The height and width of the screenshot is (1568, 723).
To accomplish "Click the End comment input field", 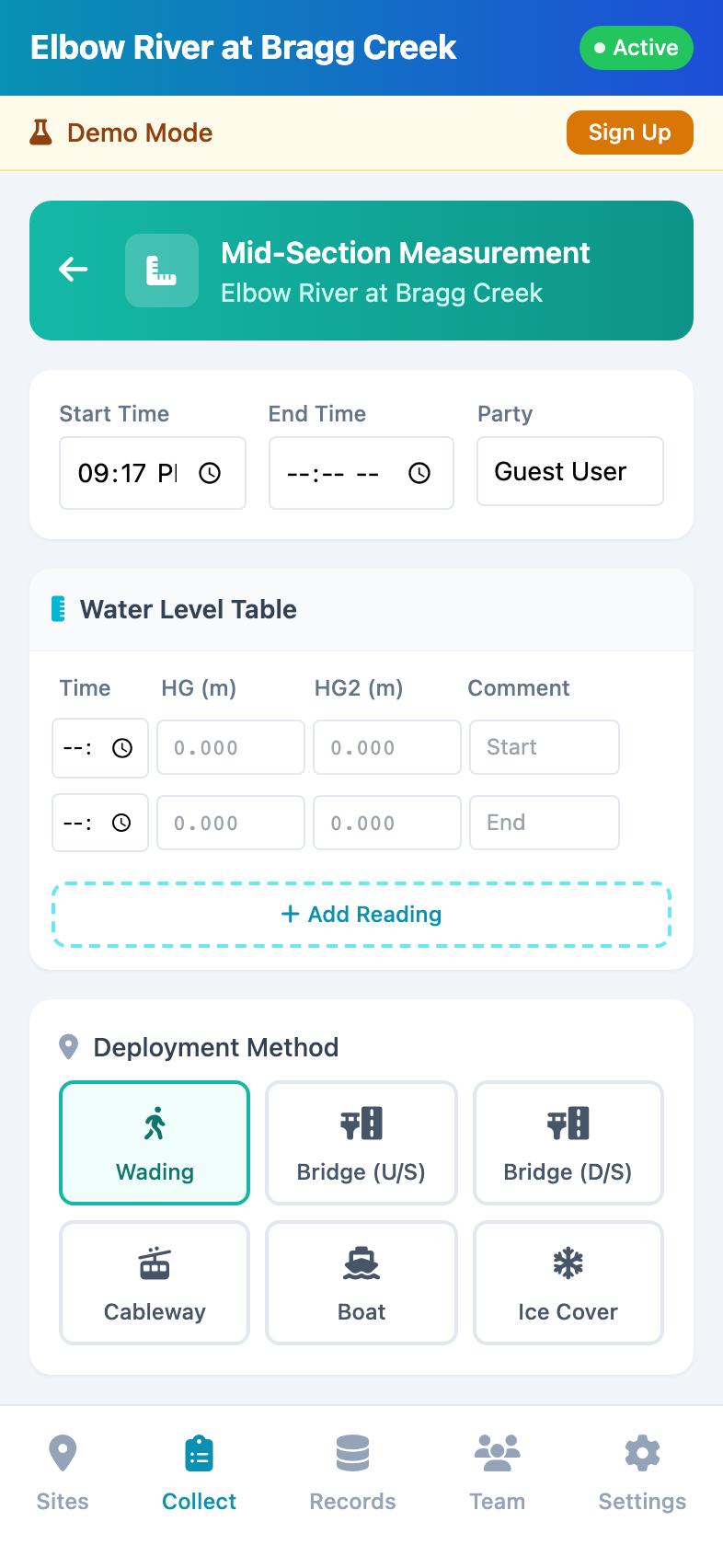I will pyautogui.click(x=544, y=823).
